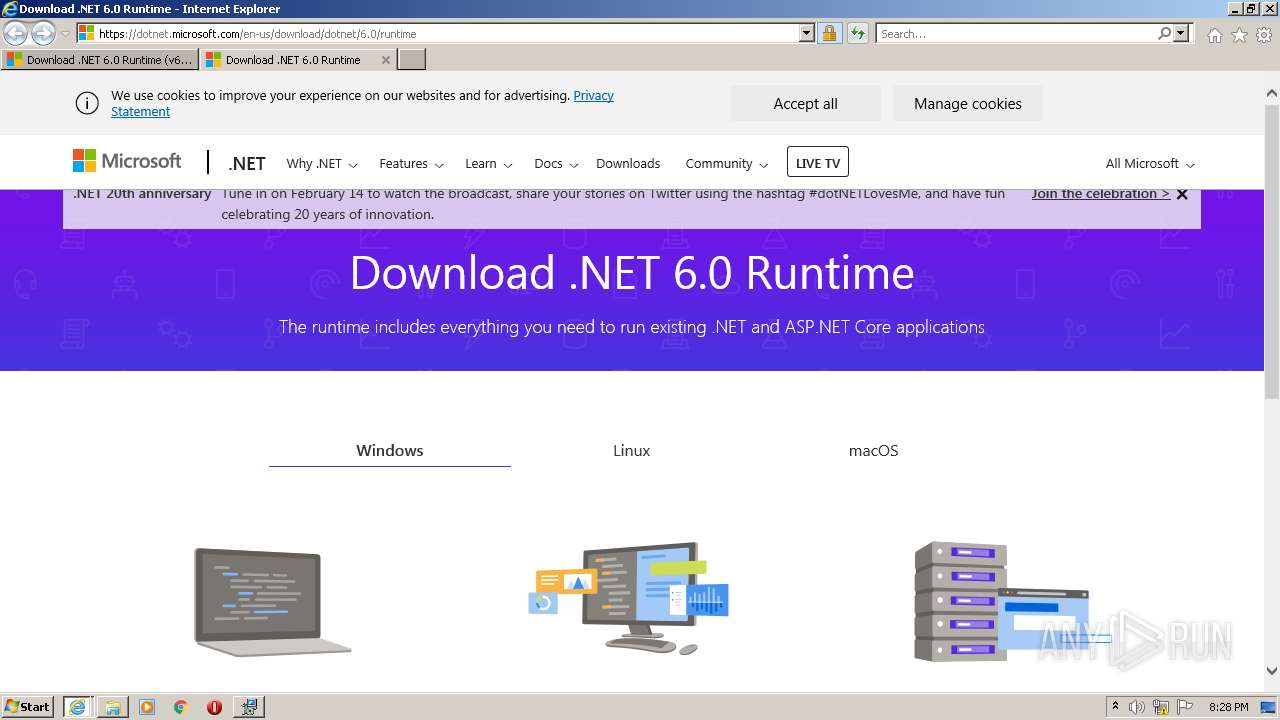Click the vertical scrollbar thumb
This screenshot has width=1280, height=720.
[1272, 250]
